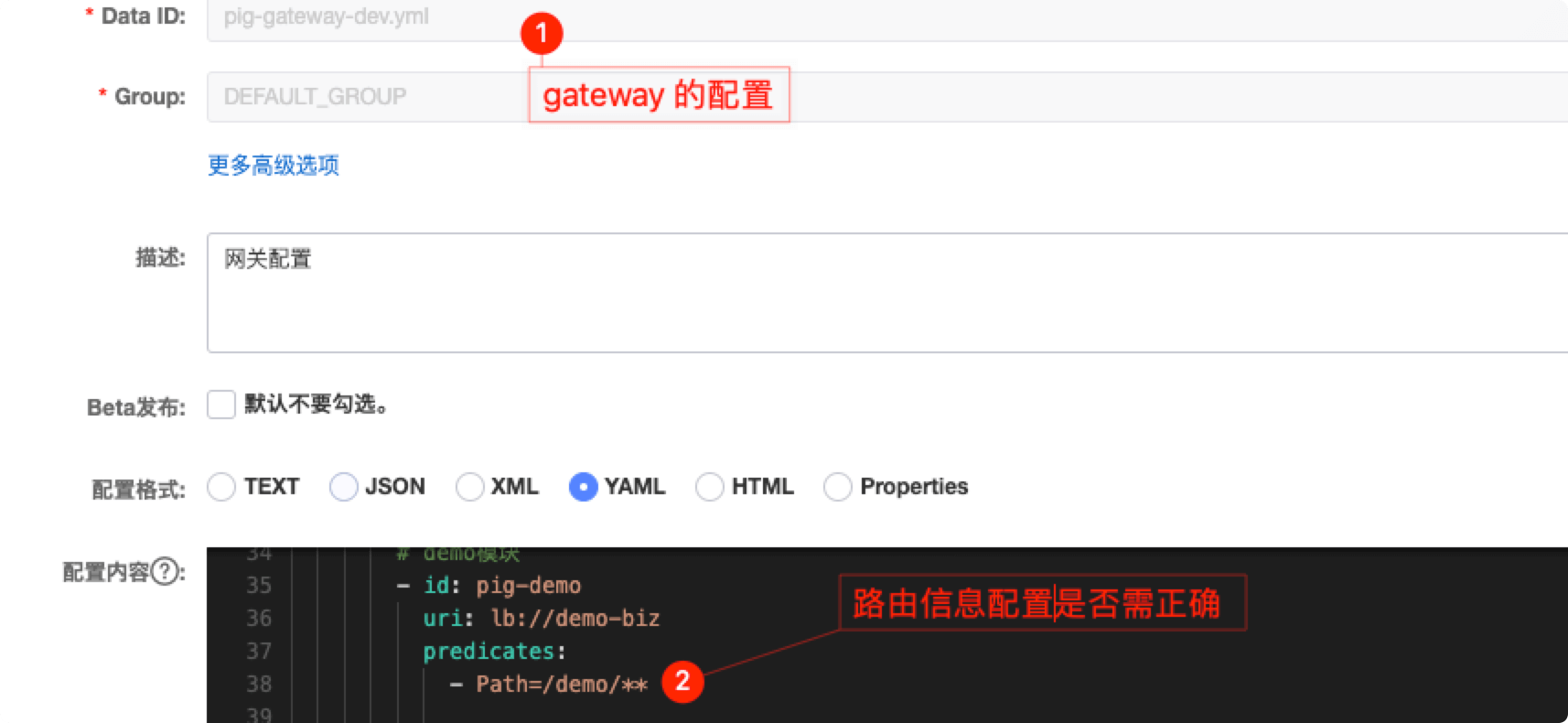Click the red annotation marker number 1
Viewport: 1568px width, 723px height.
coord(542,34)
